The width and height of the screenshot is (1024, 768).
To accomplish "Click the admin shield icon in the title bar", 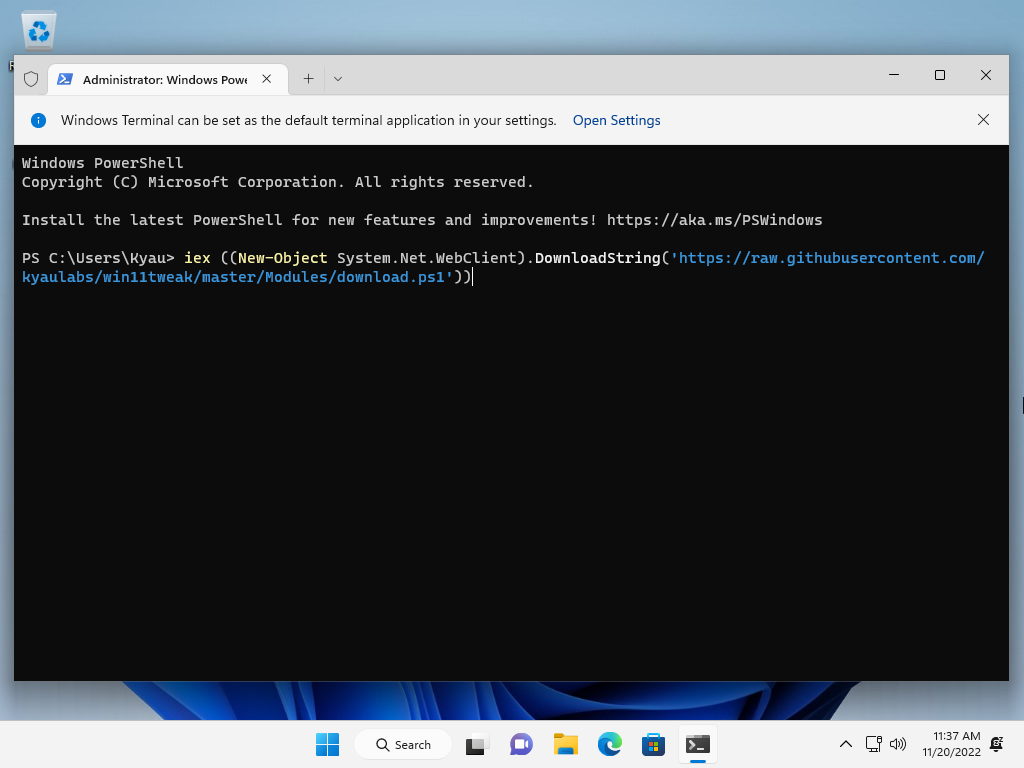I will (31, 79).
